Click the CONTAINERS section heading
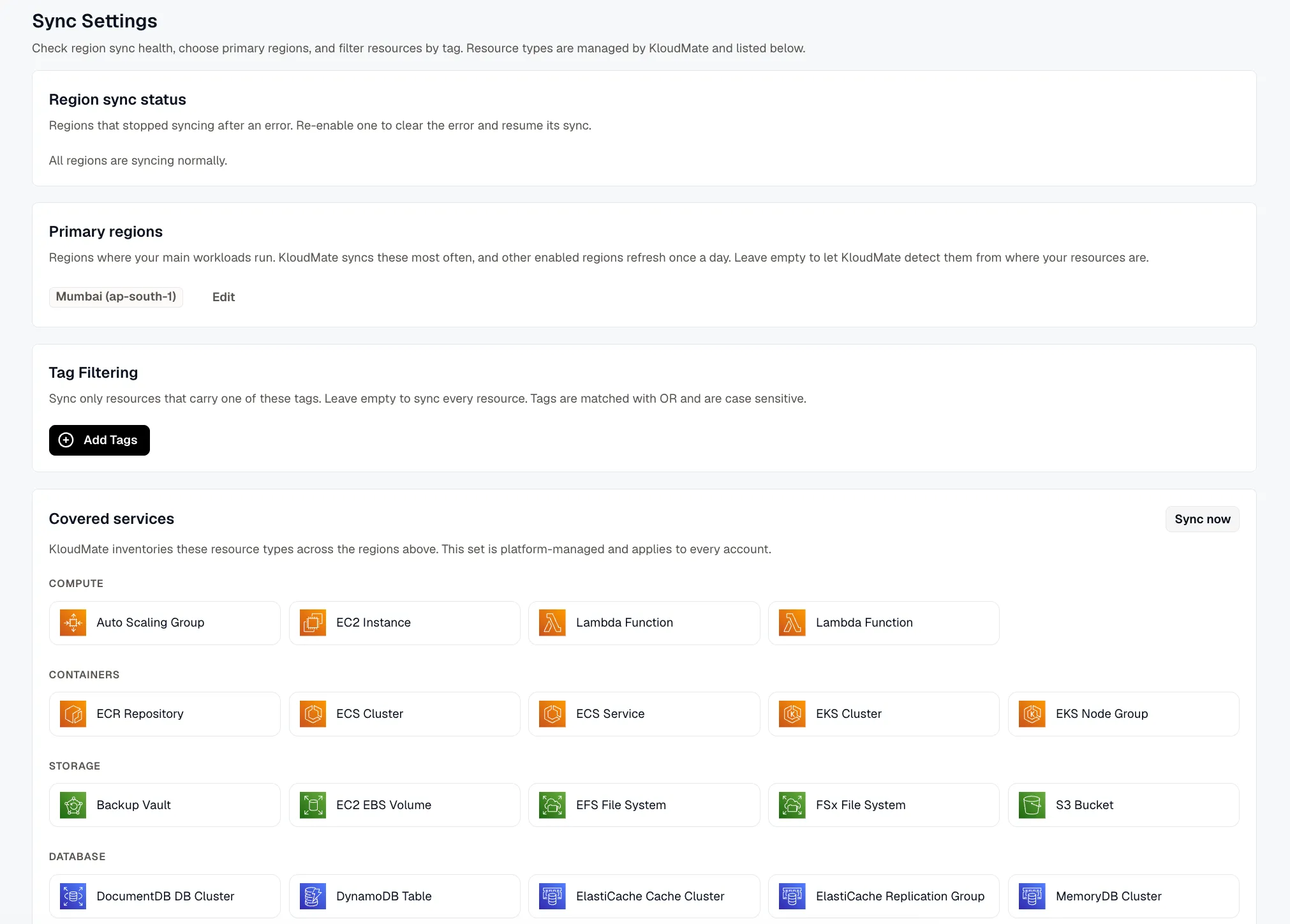The height and width of the screenshot is (924, 1290). (84, 675)
